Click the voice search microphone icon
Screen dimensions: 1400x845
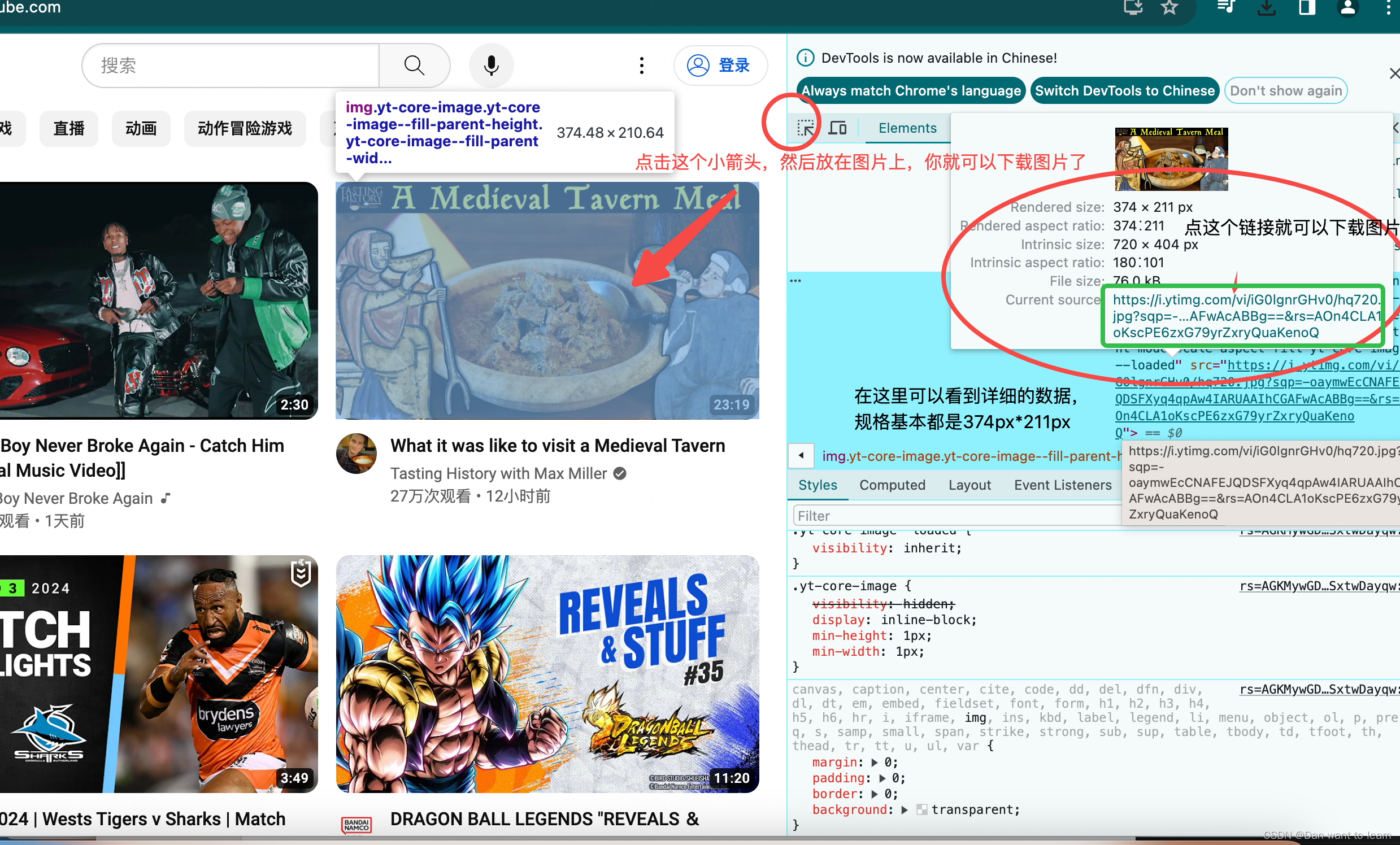(491, 66)
